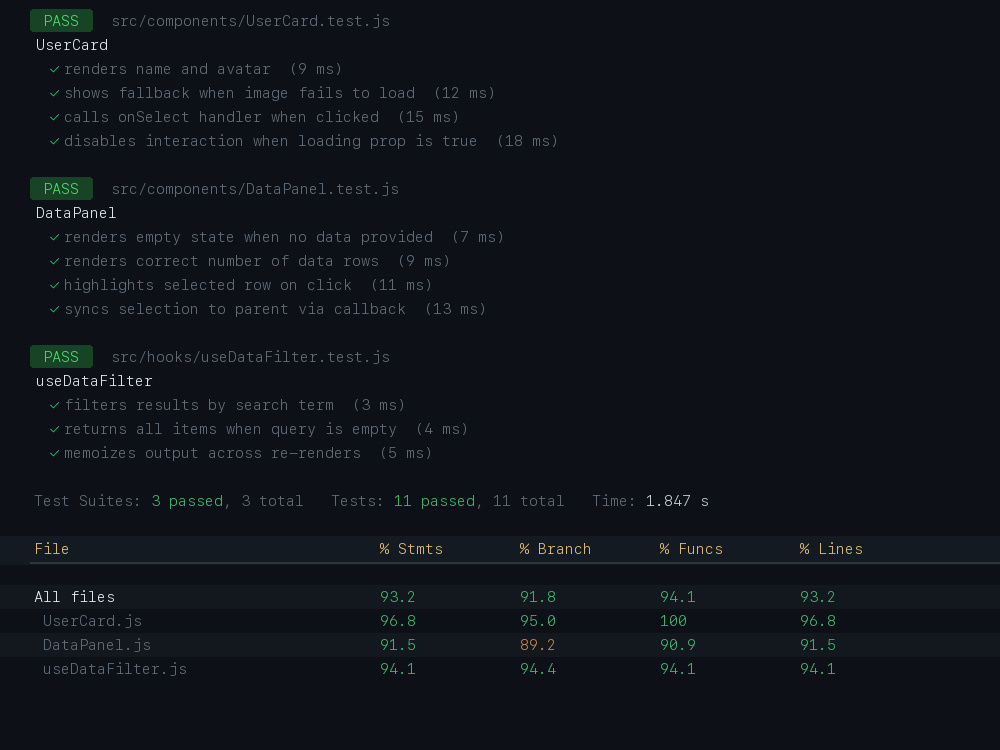Image resolution: width=1000 pixels, height=750 pixels.
Task: Click the '% Branch' column header
Action: click(555, 549)
